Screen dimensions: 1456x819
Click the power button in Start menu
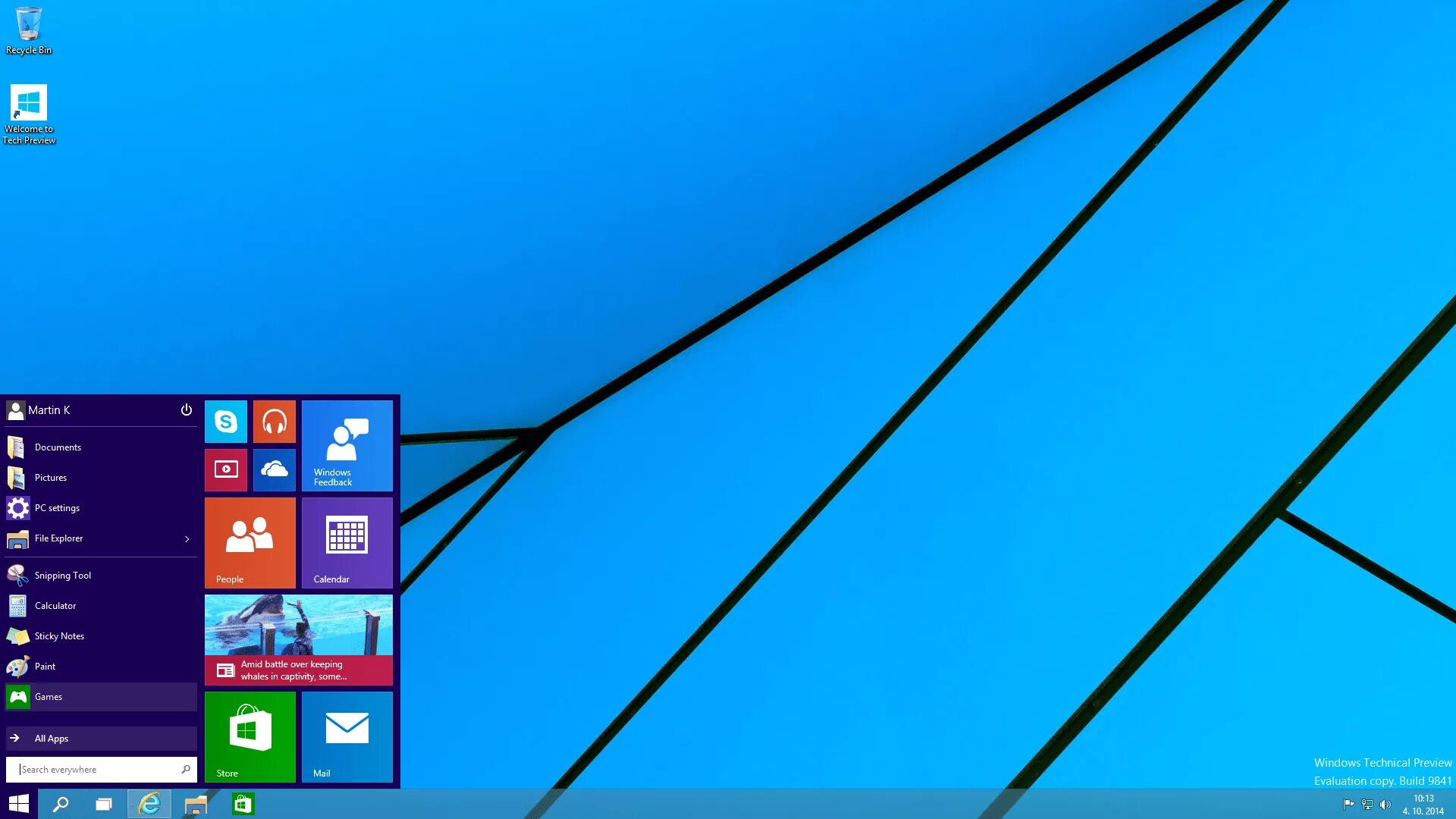click(x=186, y=409)
